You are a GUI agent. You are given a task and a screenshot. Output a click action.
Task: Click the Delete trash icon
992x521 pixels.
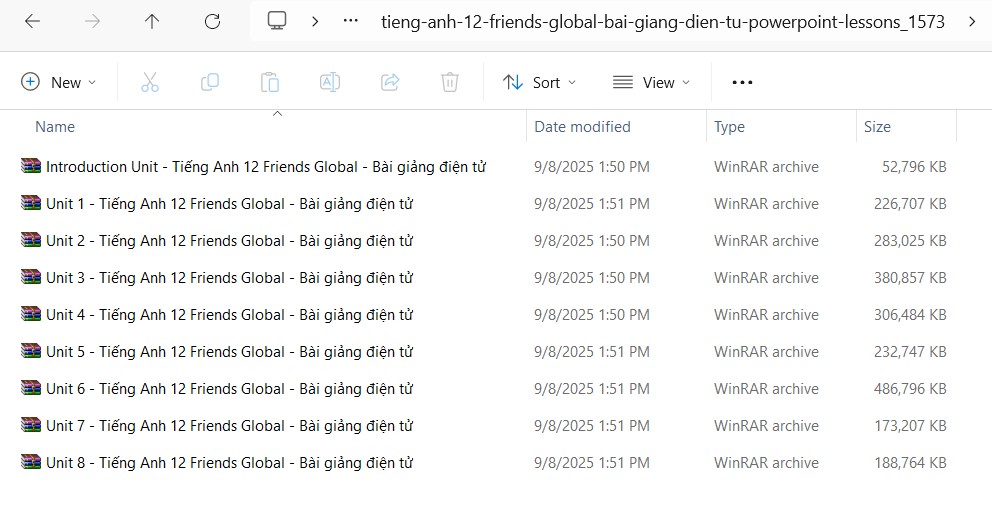tap(450, 82)
